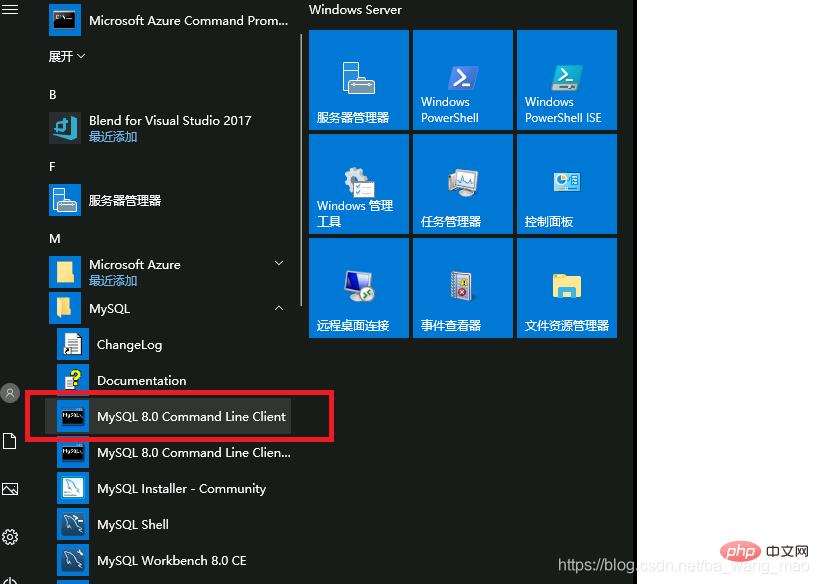The width and height of the screenshot is (819, 584).
Task: Click MySQL Installer - Community icon
Action: 73,488
